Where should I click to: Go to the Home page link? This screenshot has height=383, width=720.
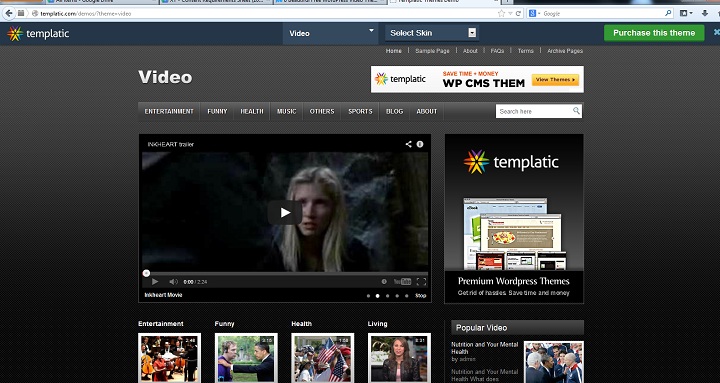pos(394,51)
